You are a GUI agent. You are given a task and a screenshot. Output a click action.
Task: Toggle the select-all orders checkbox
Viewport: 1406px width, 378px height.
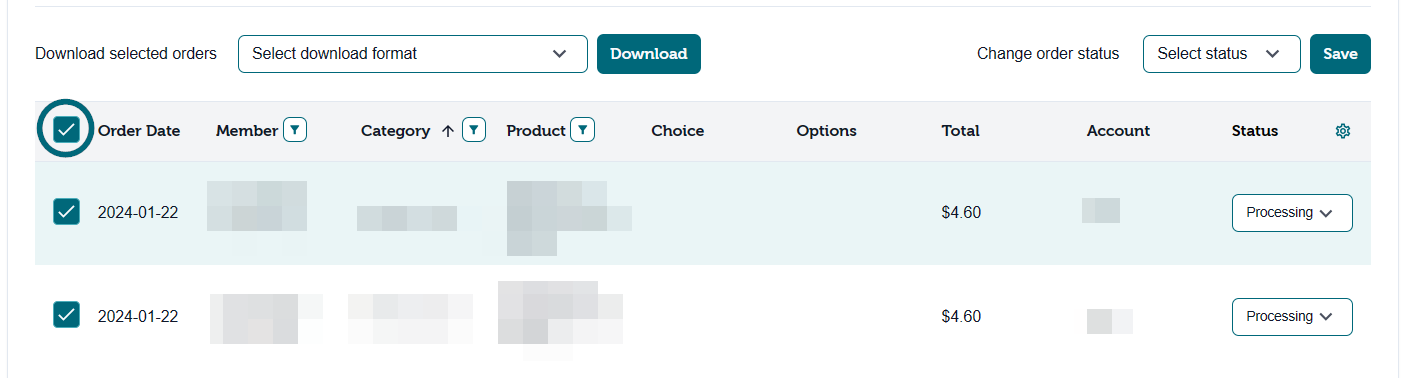point(66,130)
